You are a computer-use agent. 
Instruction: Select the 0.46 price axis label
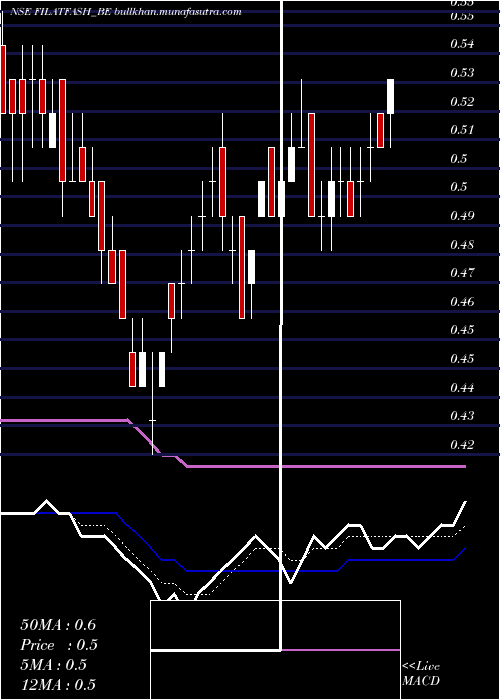coord(462,301)
